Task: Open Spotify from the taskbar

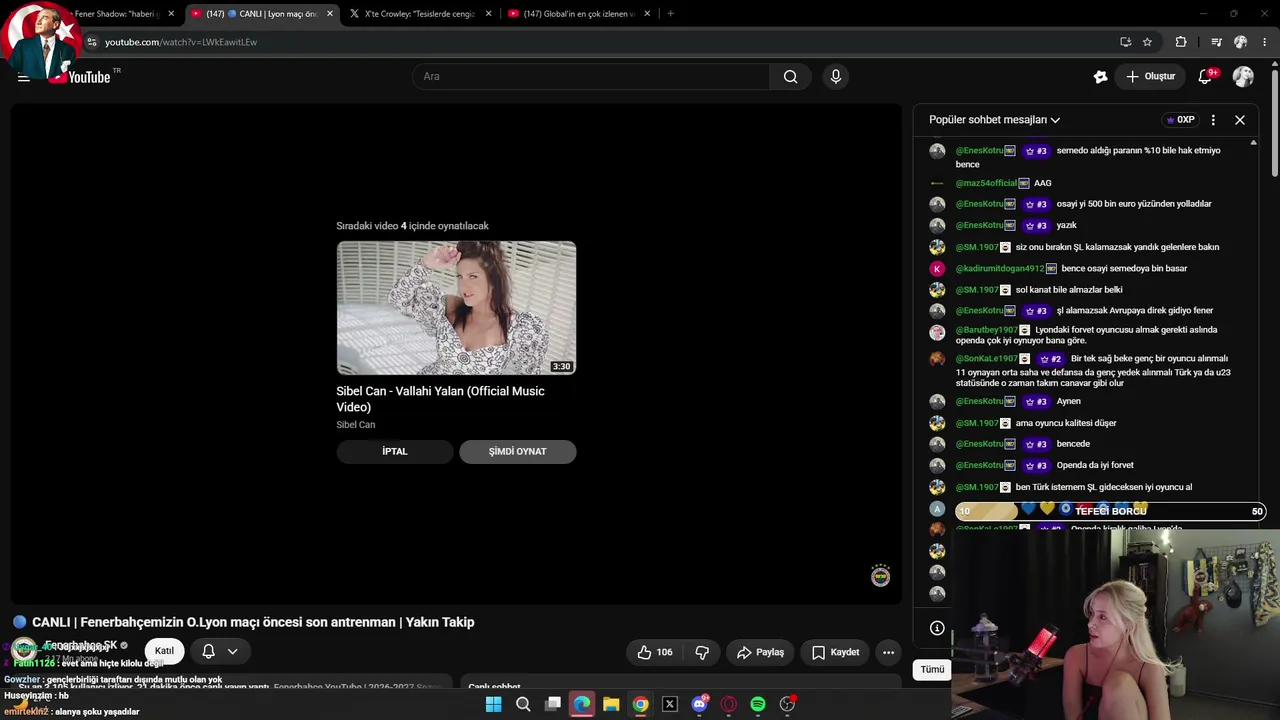Action: point(758,704)
